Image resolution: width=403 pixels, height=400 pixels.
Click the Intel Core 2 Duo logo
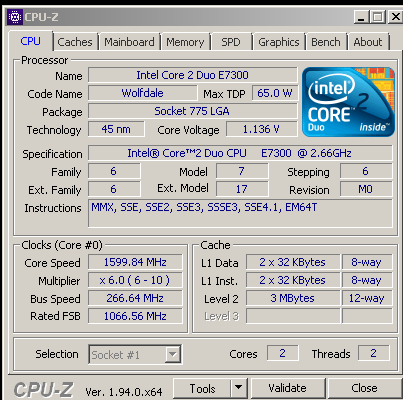click(x=348, y=102)
